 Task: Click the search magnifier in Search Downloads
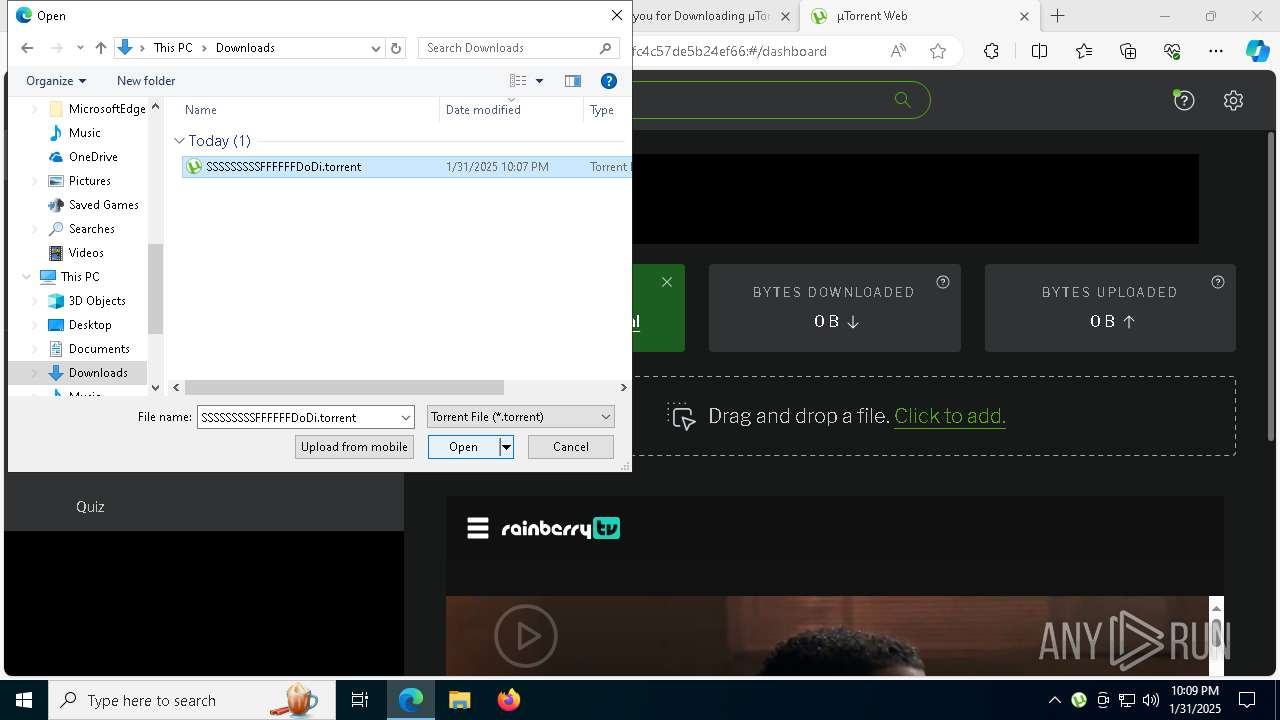coord(605,48)
